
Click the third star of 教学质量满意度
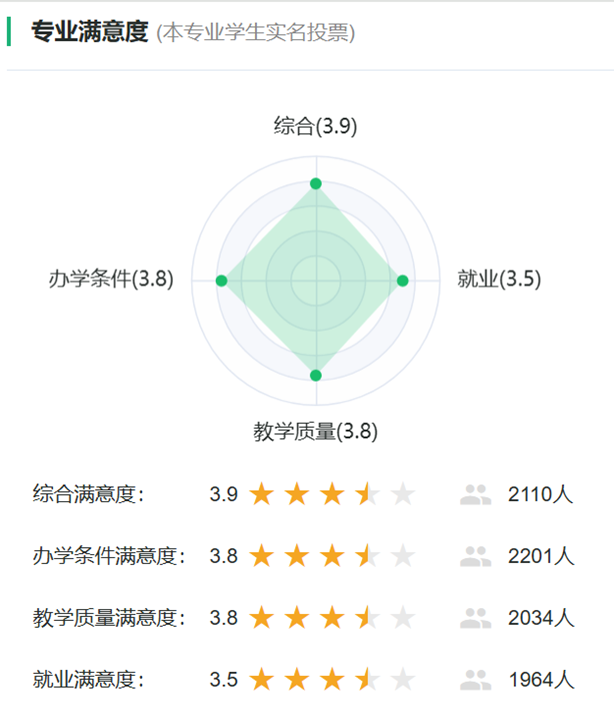click(332, 618)
